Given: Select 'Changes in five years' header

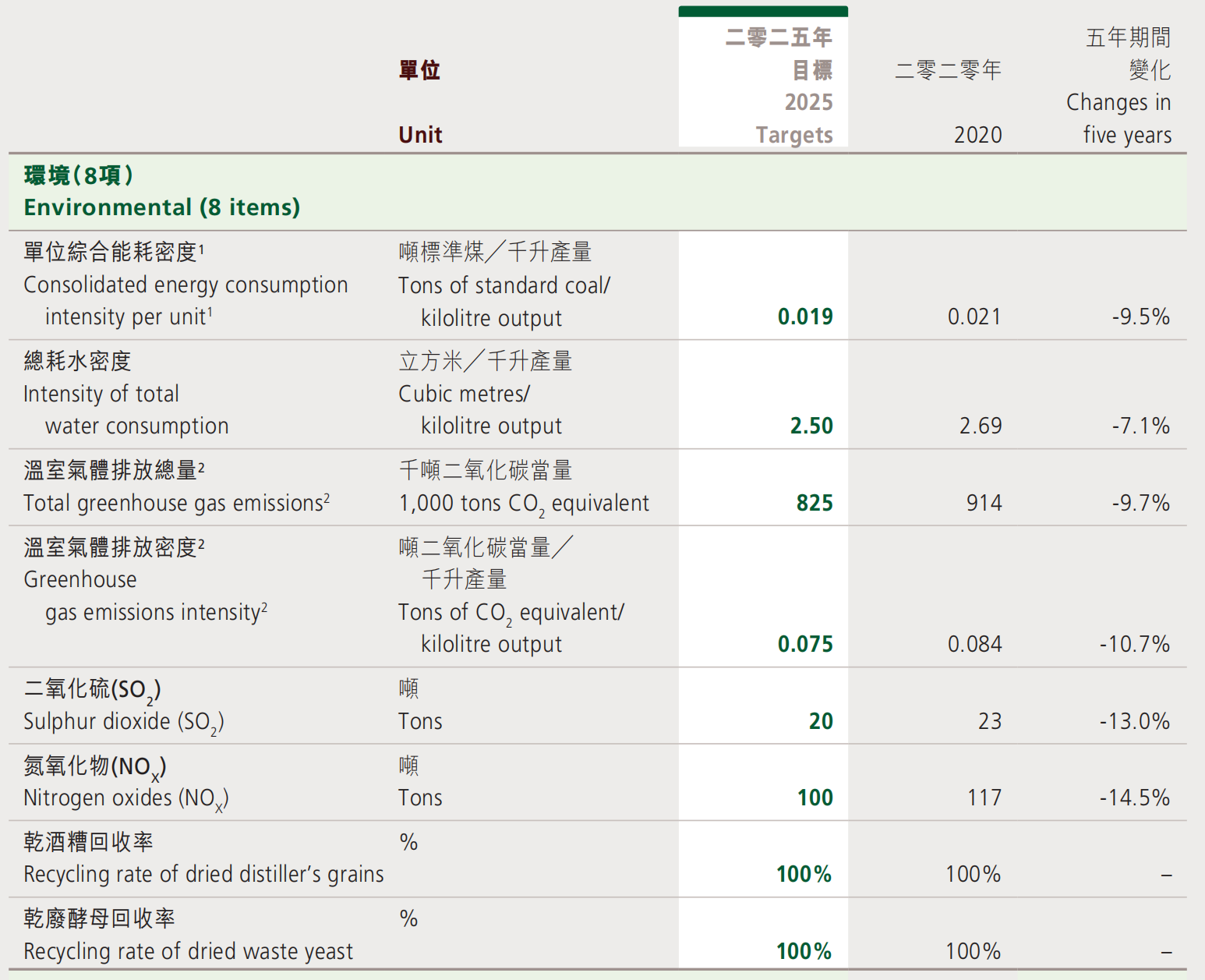Looking at the screenshot, I should coord(1119,119).
